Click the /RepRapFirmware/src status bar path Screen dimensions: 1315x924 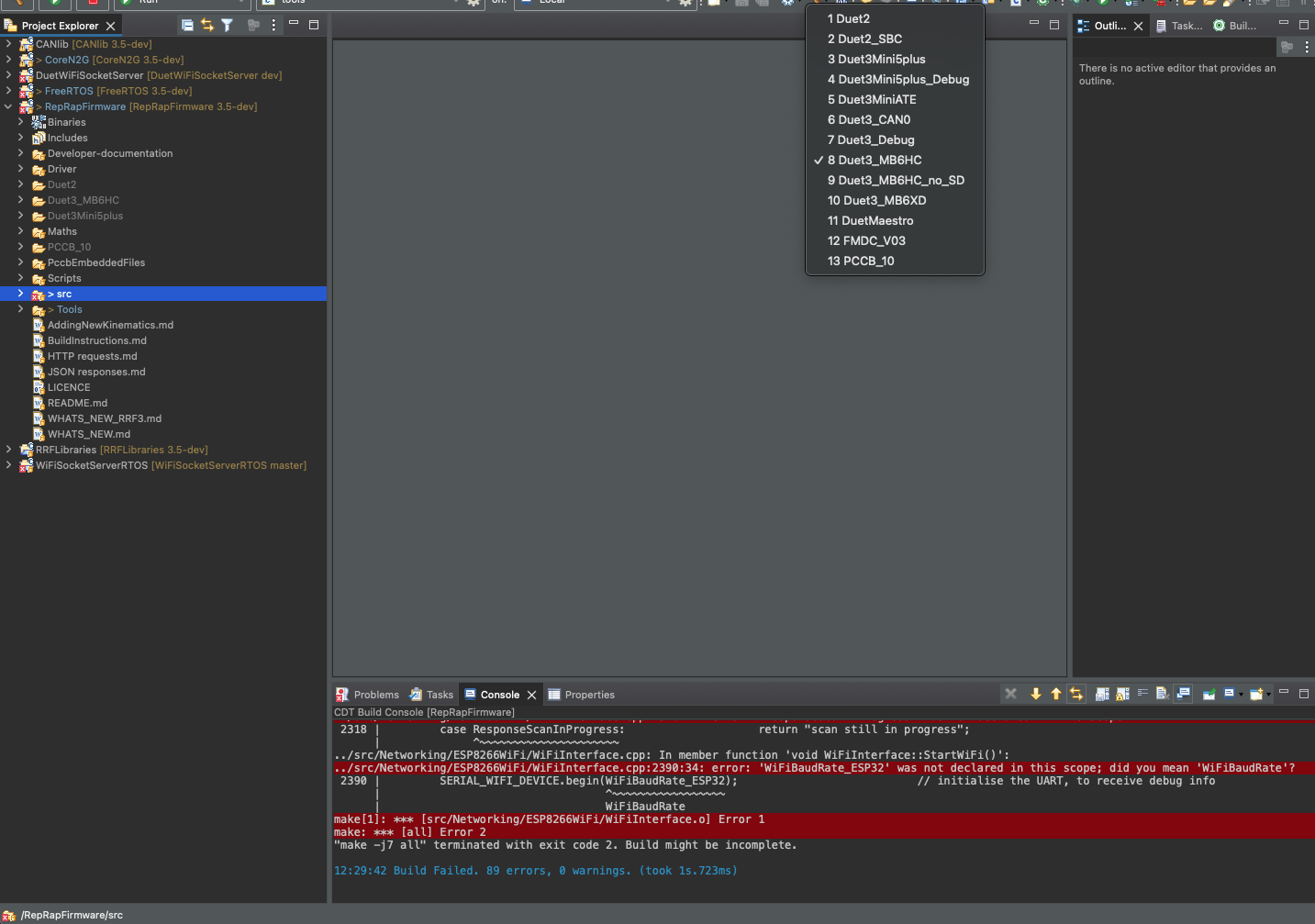point(72,915)
